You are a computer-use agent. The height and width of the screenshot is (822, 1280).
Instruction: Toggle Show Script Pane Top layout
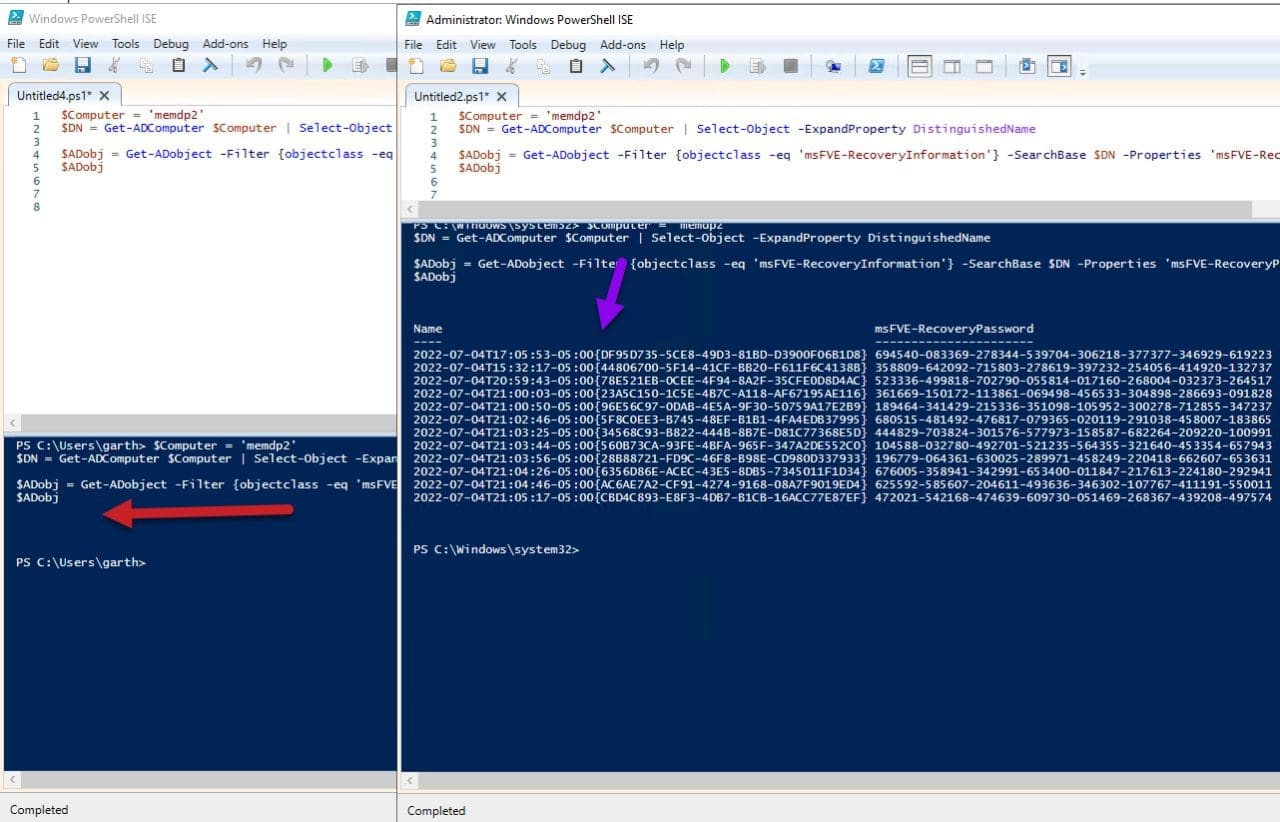click(920, 66)
